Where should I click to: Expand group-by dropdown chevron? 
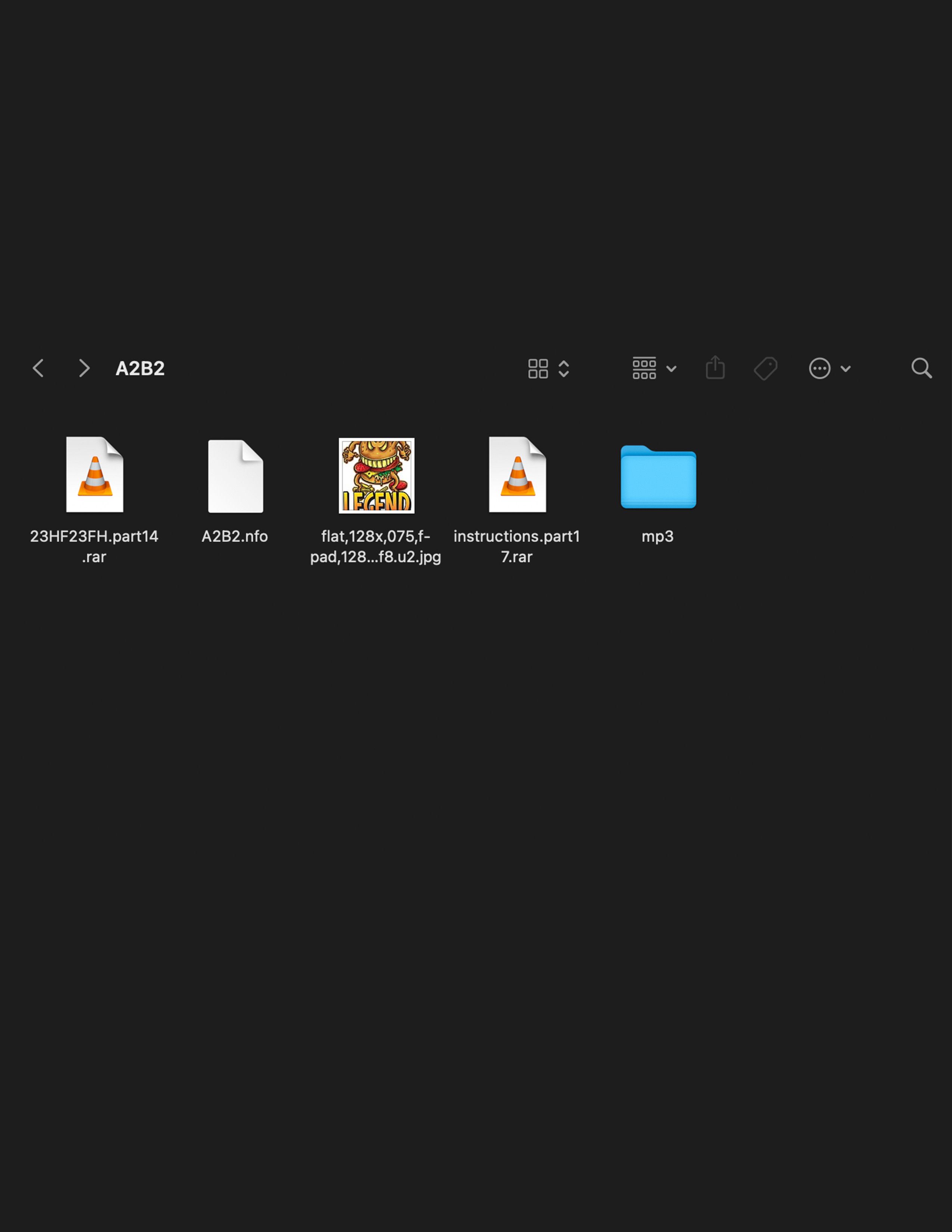pyautogui.click(x=671, y=369)
